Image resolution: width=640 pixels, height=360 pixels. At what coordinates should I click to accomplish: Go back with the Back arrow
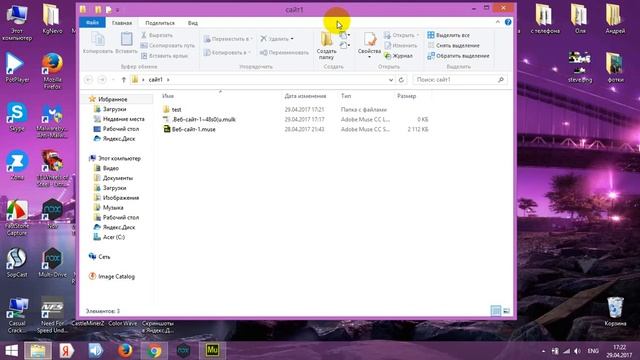88,80
